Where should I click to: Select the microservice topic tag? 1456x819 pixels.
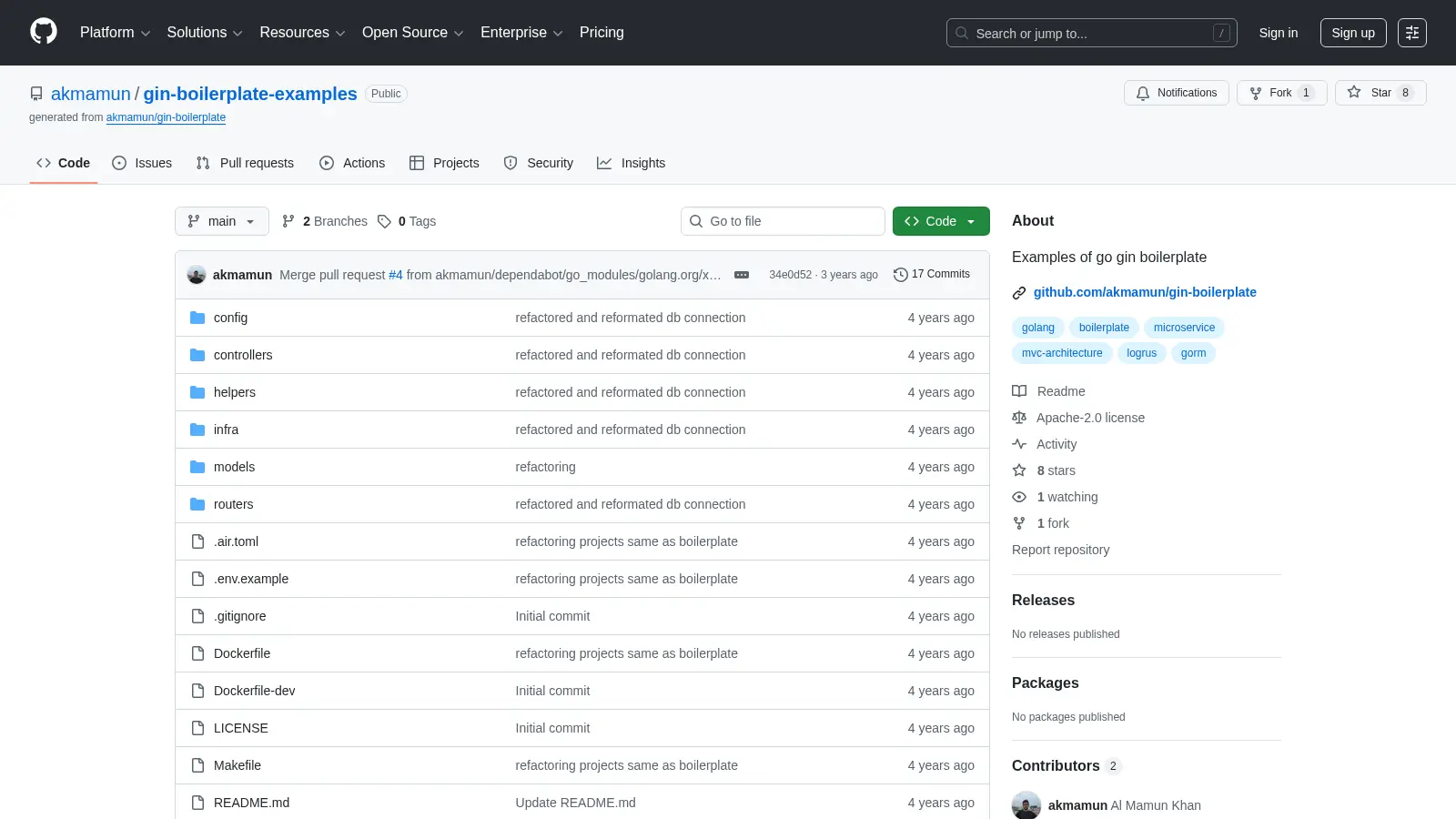[1184, 328]
